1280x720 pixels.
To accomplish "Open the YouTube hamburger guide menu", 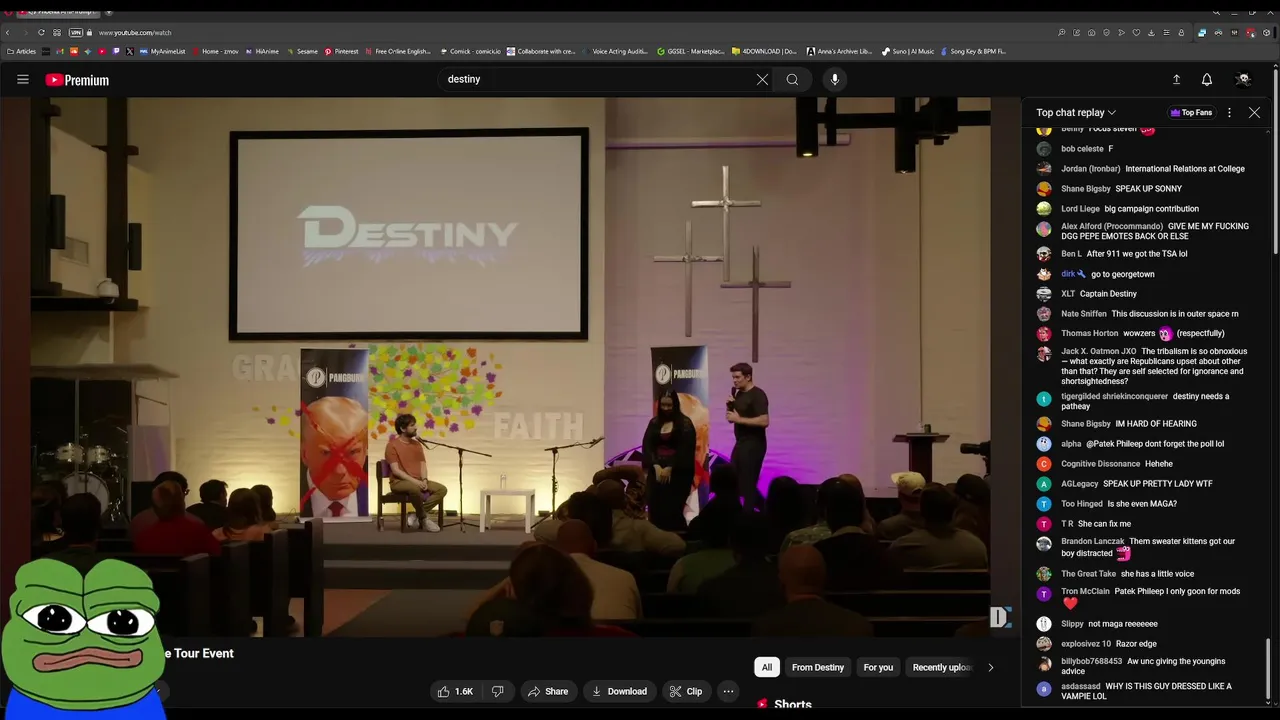I will click(x=23, y=79).
